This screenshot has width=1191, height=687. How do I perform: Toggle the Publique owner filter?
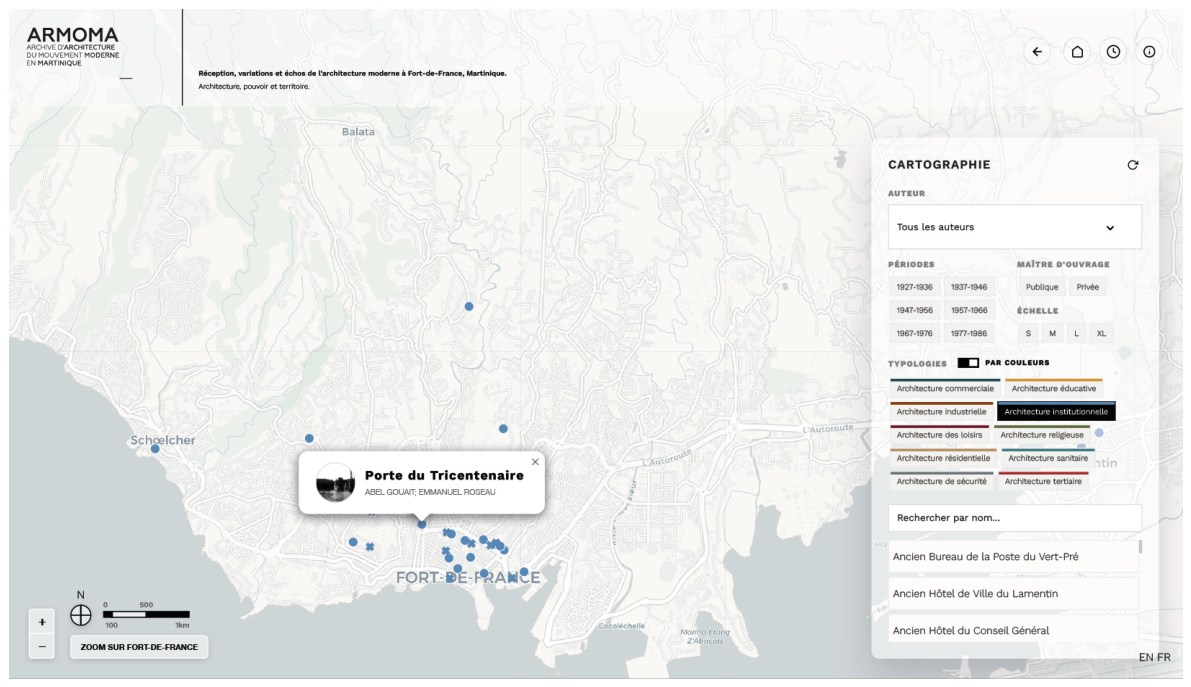point(1041,287)
